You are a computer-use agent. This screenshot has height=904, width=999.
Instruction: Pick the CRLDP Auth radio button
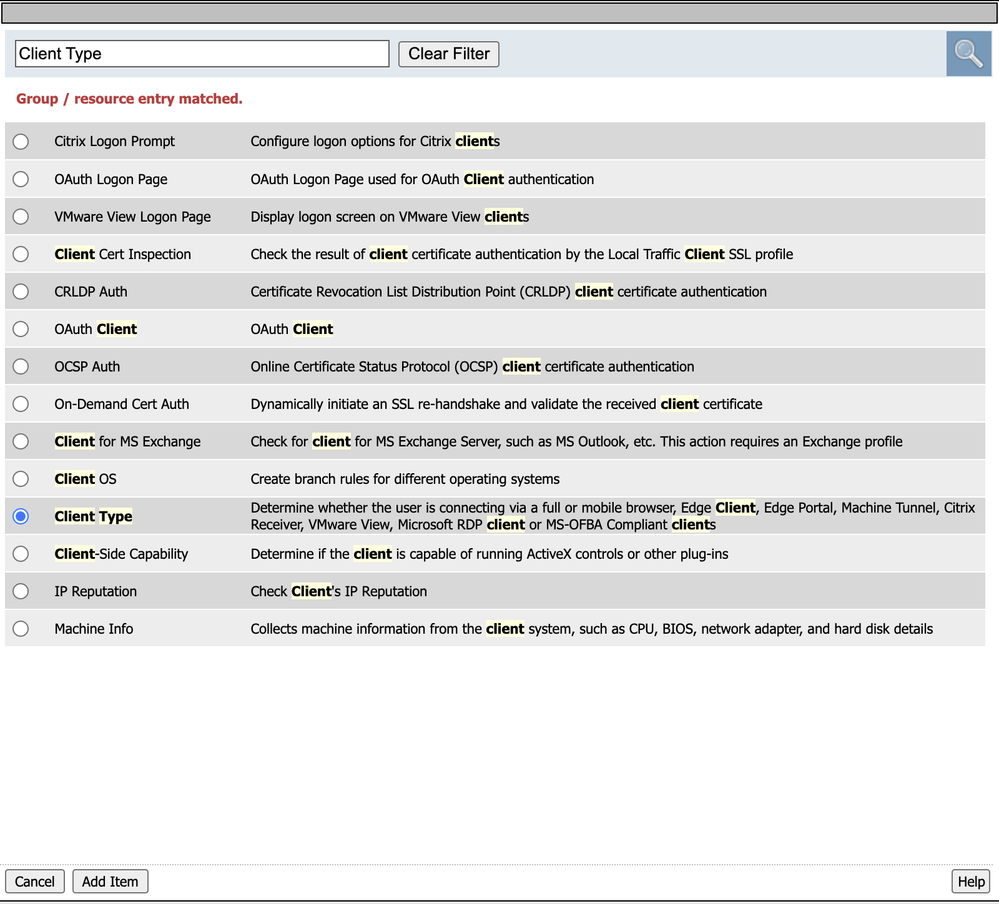[x=20, y=292]
